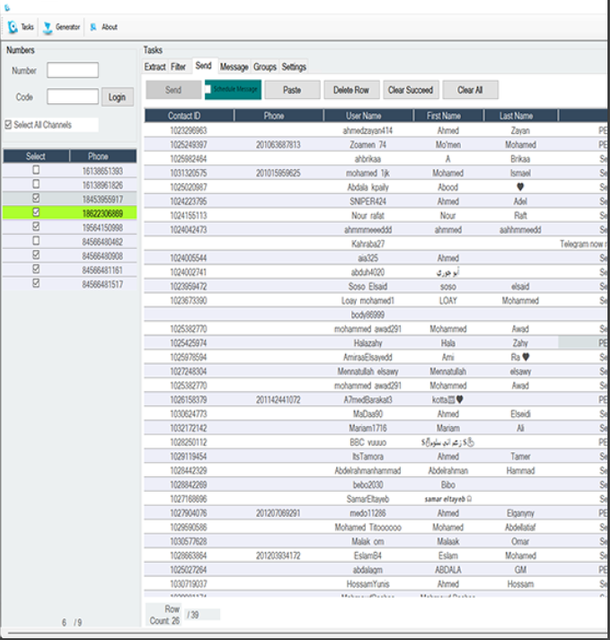Select row with user SNIPER424
The height and width of the screenshot is (640, 610).
click(x=376, y=202)
